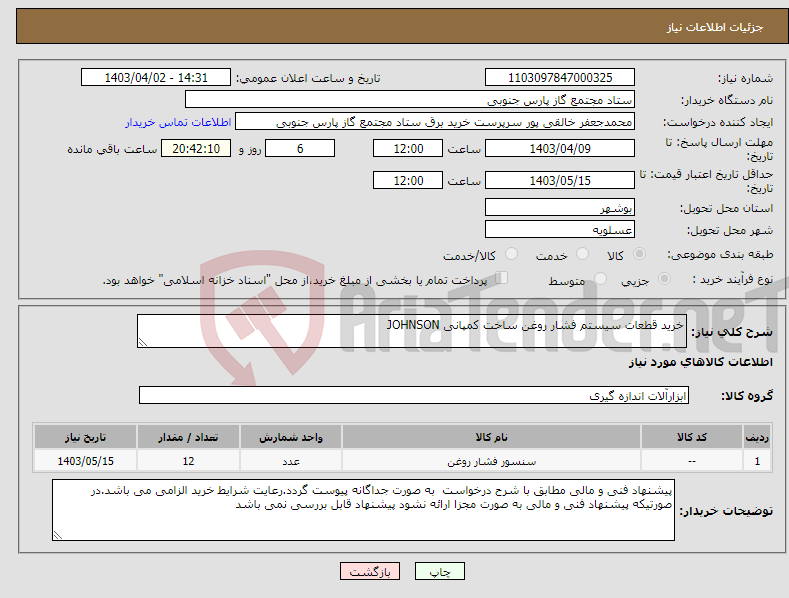This screenshot has width=789, height=598.
Task: Click the table date cell 1403/05/15
Action: (86, 461)
